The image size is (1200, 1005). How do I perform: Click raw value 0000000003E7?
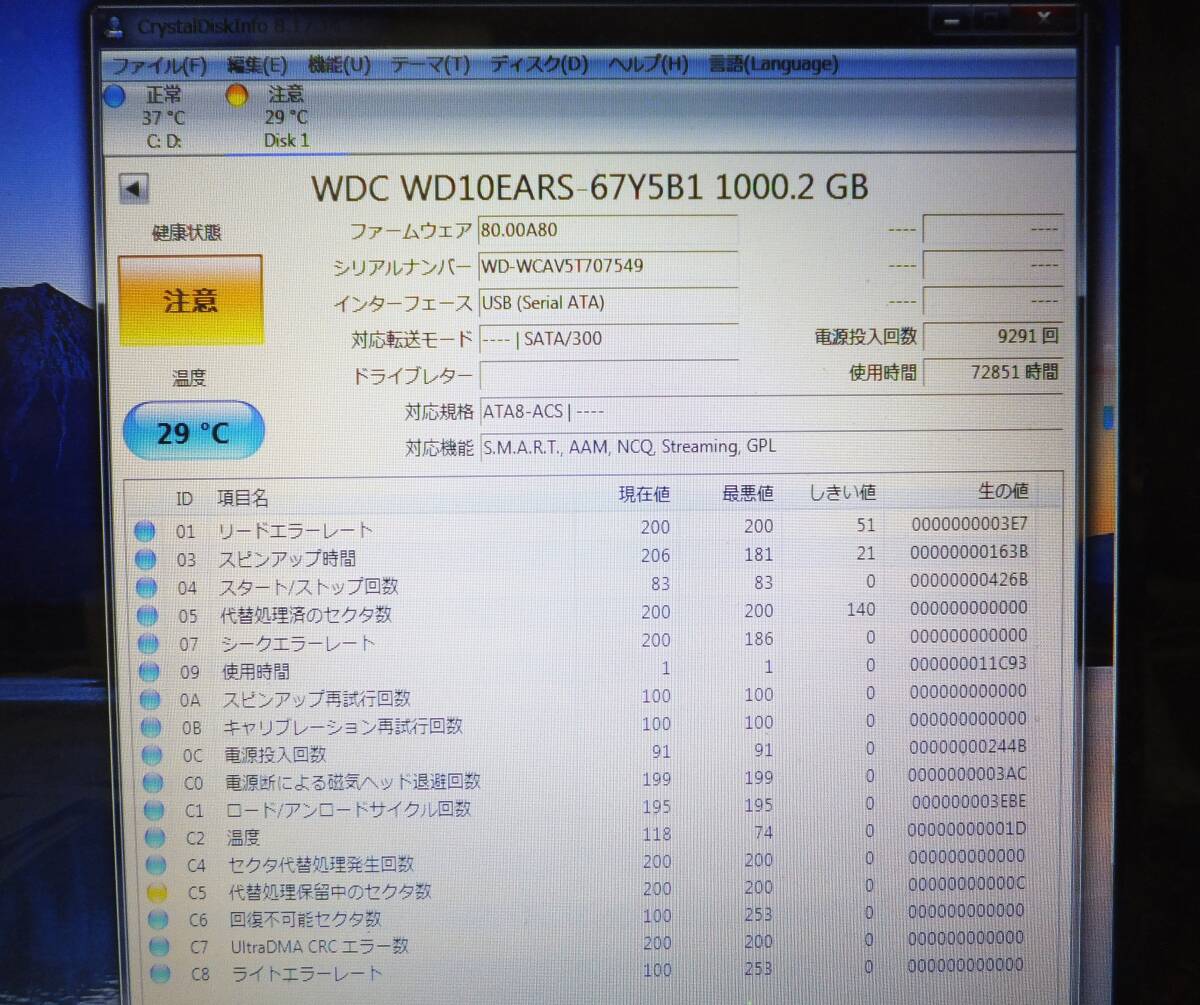point(969,523)
